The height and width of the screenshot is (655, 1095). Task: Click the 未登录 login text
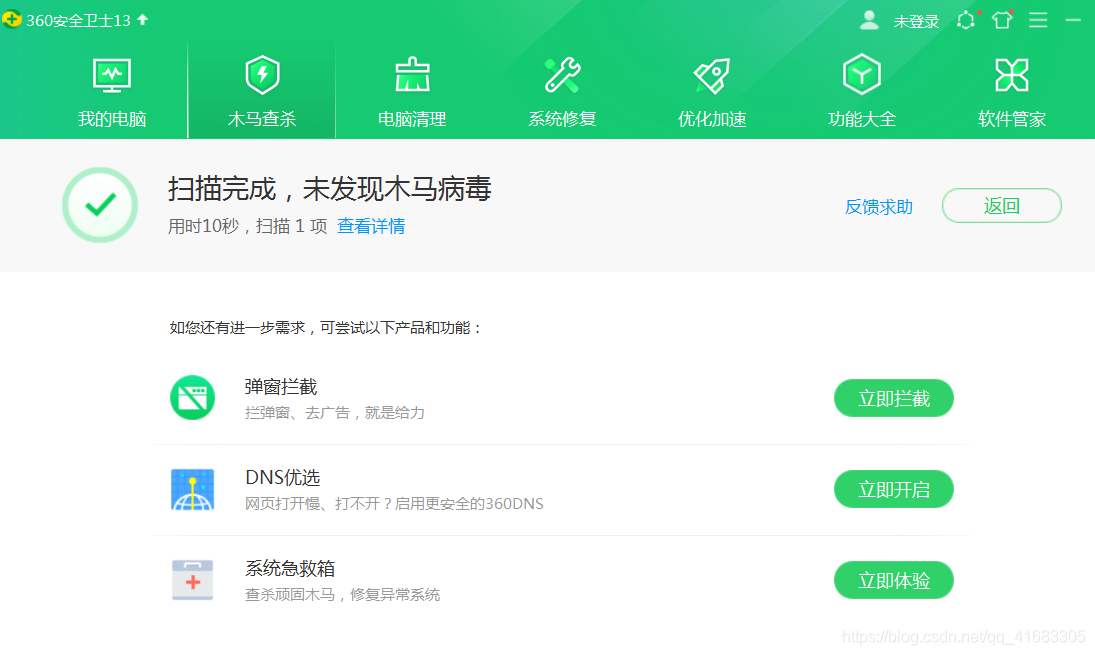(x=916, y=22)
